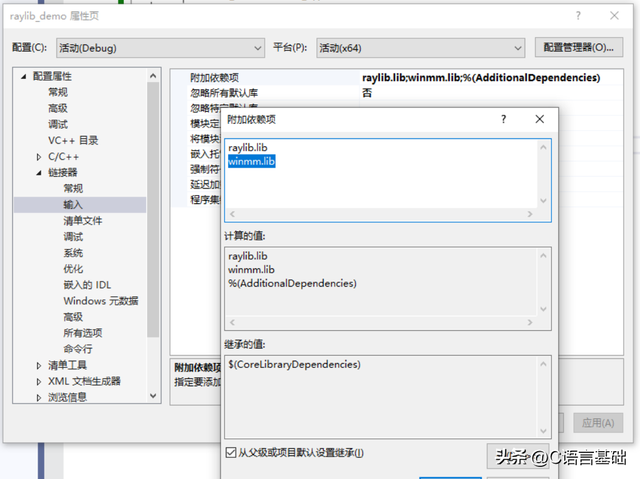Open the 平台(P) dropdown showing 活动(x64)
Viewport: 640px width, 479px height.
(x=420, y=48)
